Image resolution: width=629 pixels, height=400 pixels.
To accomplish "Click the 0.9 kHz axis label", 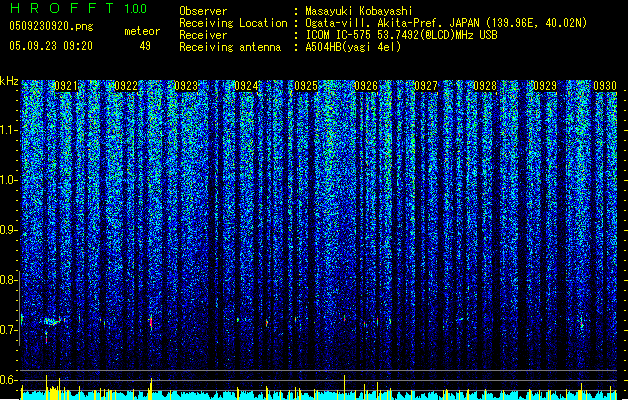I will click(9, 230).
